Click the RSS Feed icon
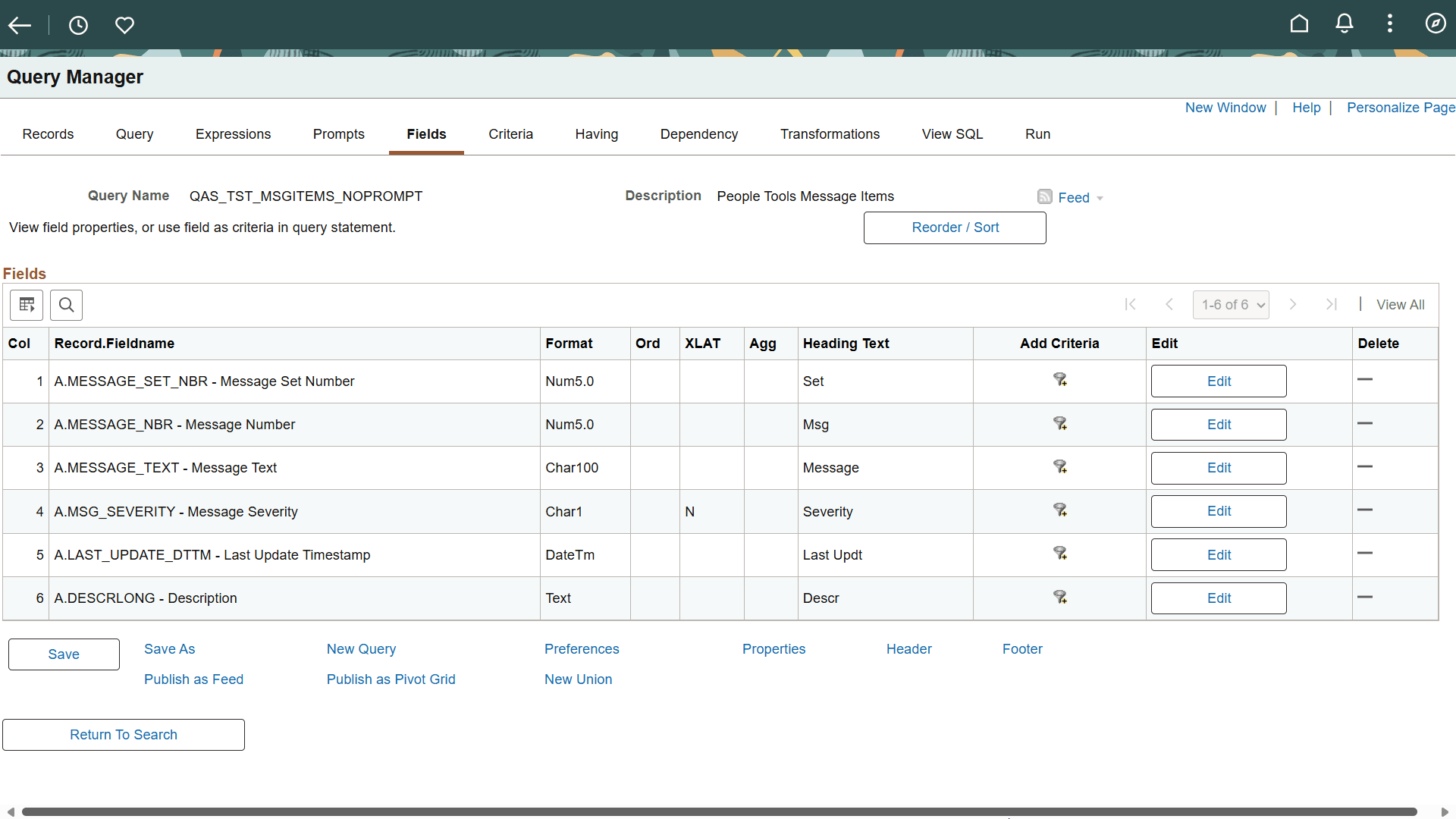Viewport: 1456px width, 819px height. click(1046, 196)
